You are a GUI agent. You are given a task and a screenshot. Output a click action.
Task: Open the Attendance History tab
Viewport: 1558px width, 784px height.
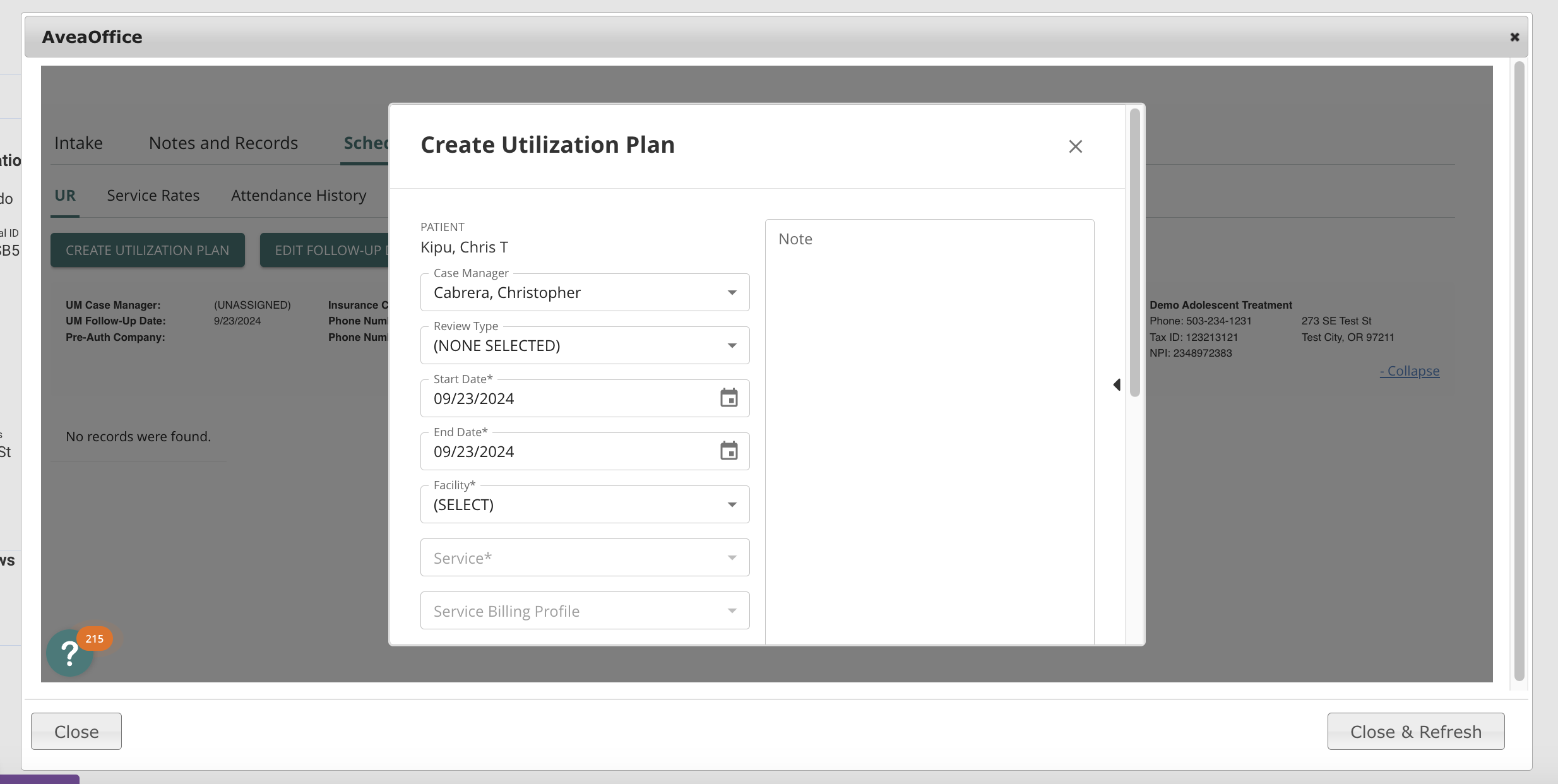(x=298, y=195)
